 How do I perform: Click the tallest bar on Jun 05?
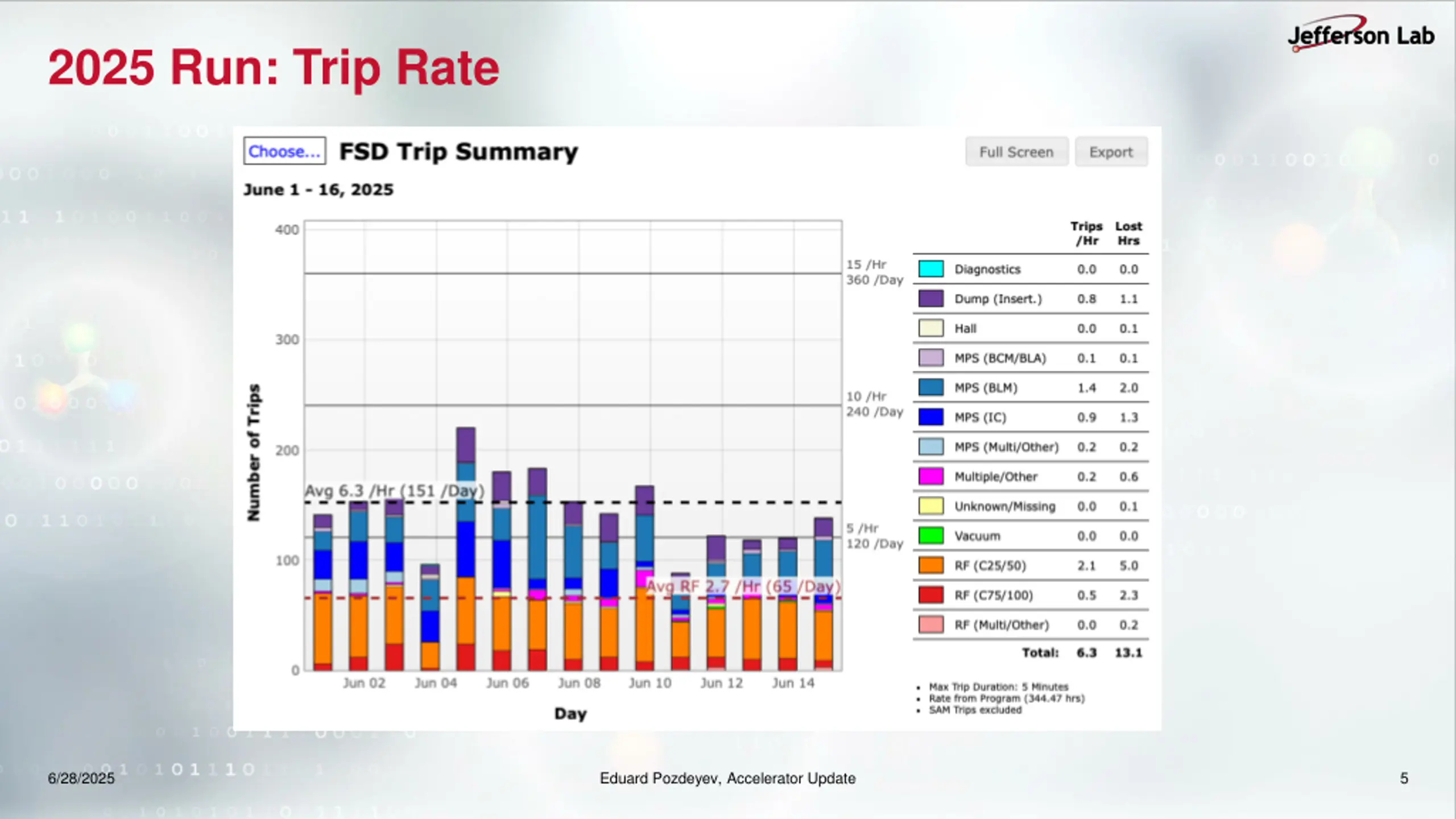(466, 549)
